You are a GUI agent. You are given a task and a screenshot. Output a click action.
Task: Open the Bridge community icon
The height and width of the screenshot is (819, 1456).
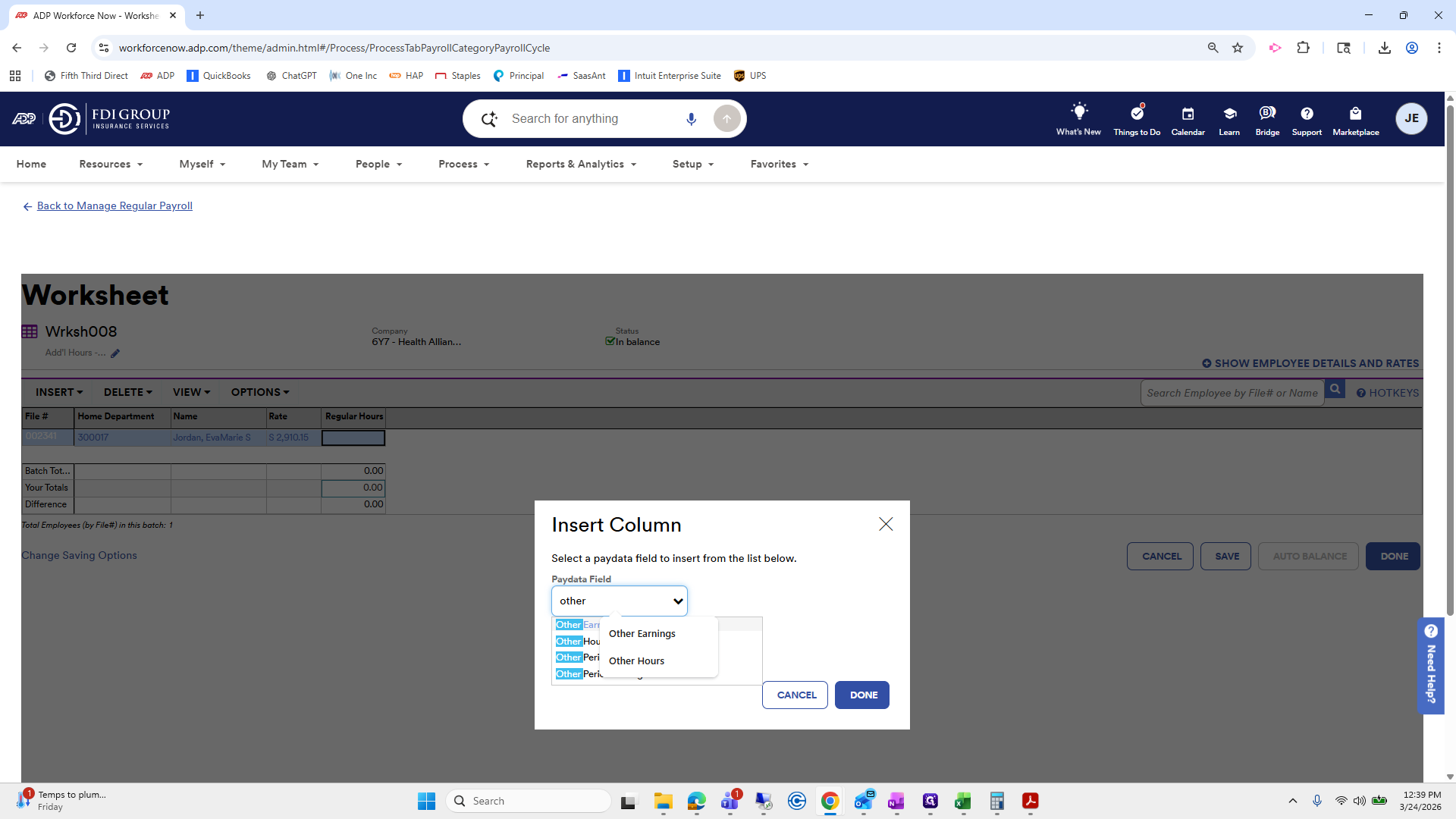(x=1267, y=114)
